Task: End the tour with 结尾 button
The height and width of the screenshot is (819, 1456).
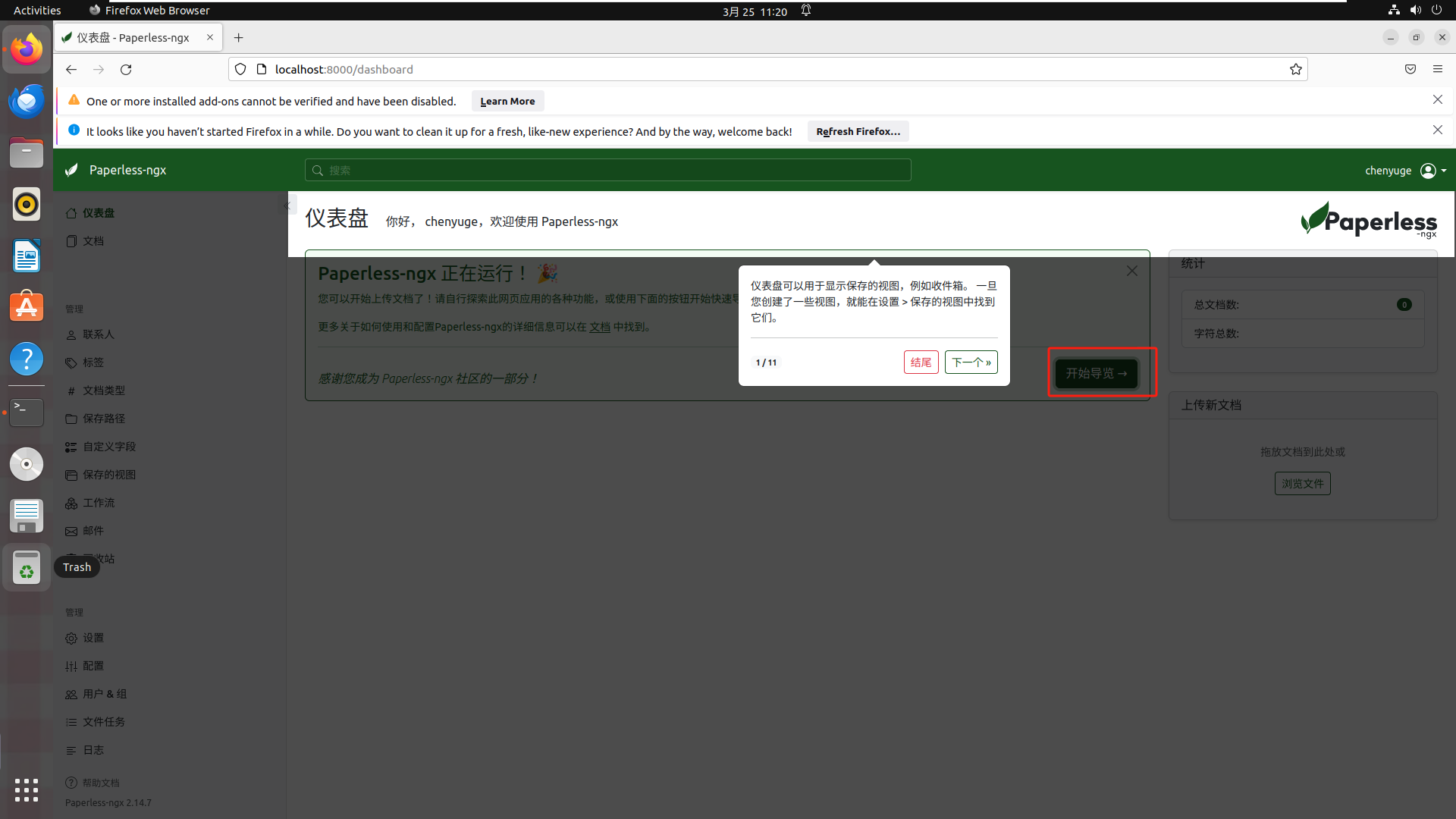Action: point(921,362)
